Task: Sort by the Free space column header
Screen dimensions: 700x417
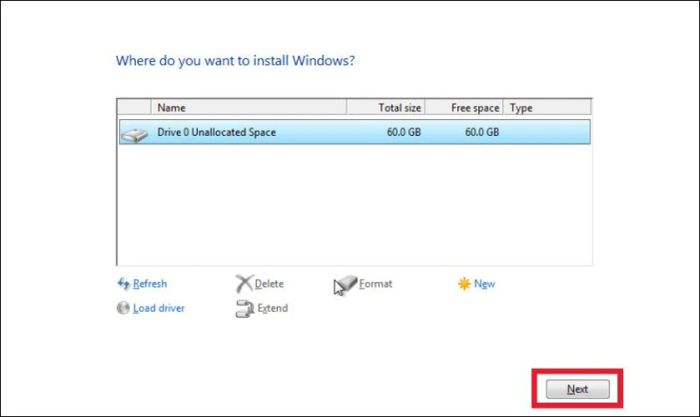Action: coord(464,108)
